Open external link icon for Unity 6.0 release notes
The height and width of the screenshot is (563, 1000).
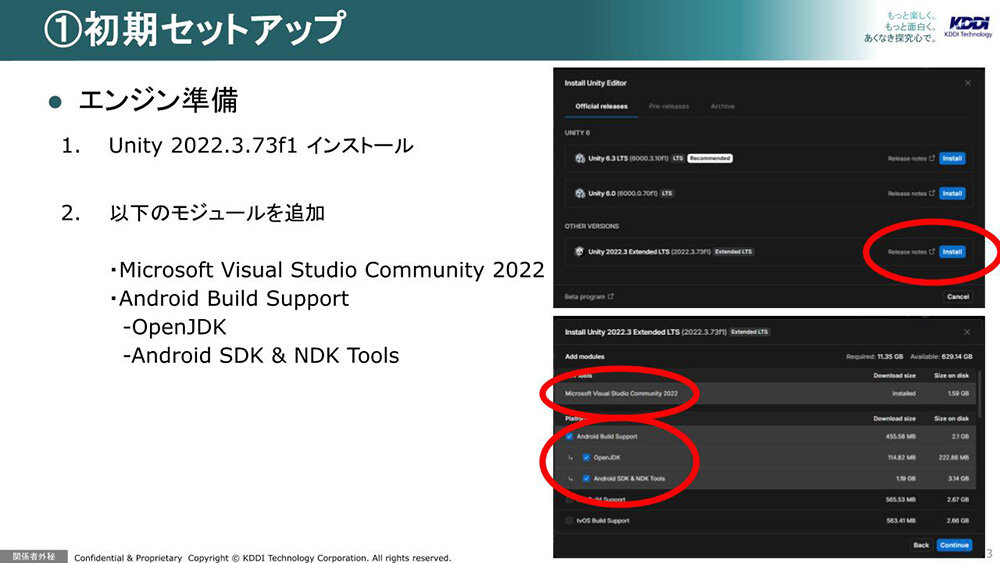(x=932, y=193)
